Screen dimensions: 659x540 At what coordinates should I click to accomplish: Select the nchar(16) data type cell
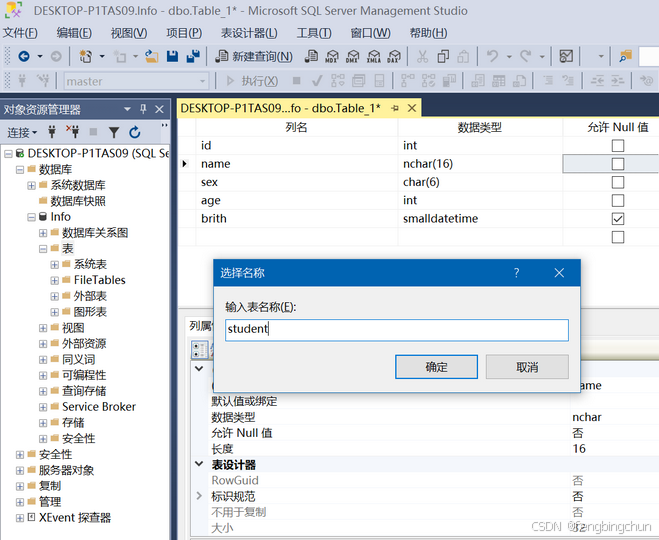480,164
